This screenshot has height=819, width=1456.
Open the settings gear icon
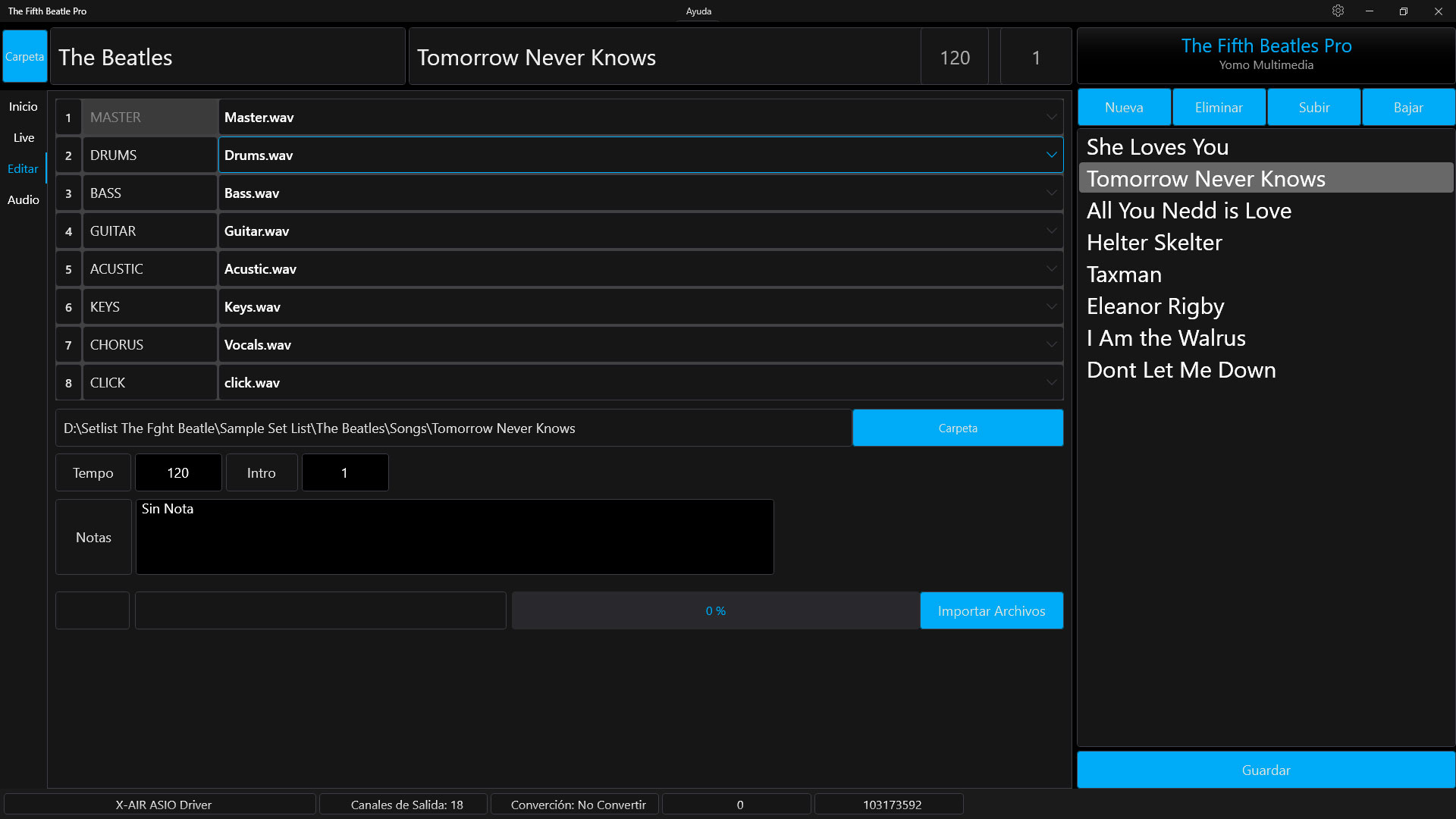pyautogui.click(x=1338, y=11)
